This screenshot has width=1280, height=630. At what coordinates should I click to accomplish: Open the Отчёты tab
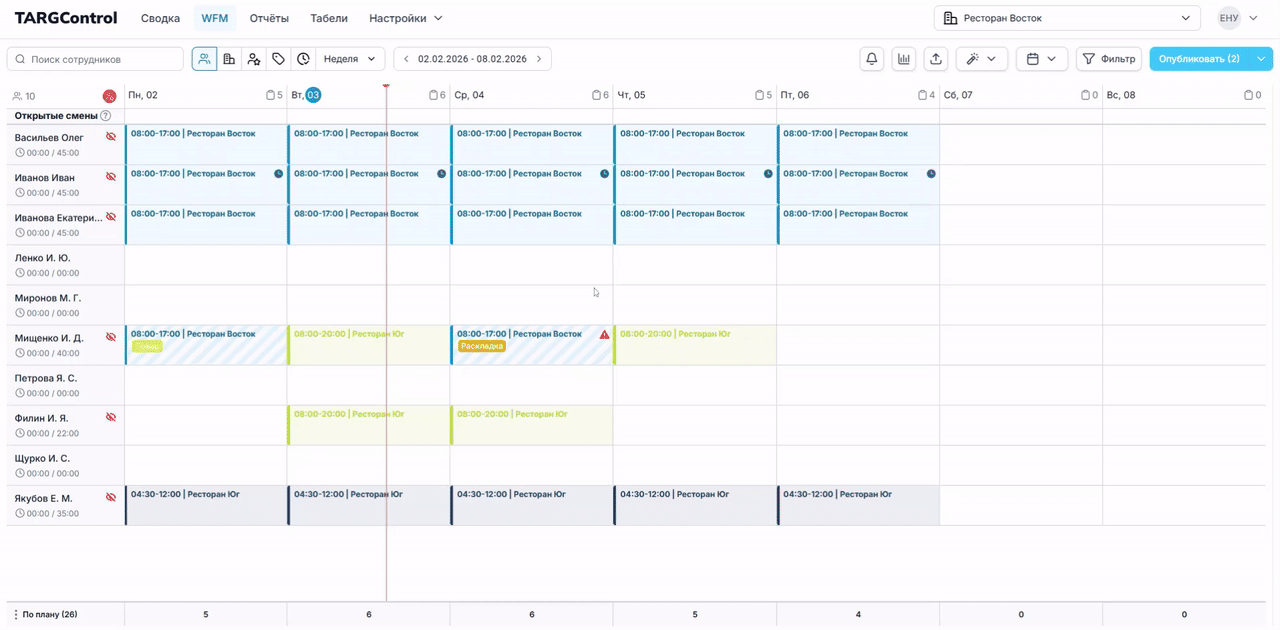pyautogui.click(x=269, y=18)
